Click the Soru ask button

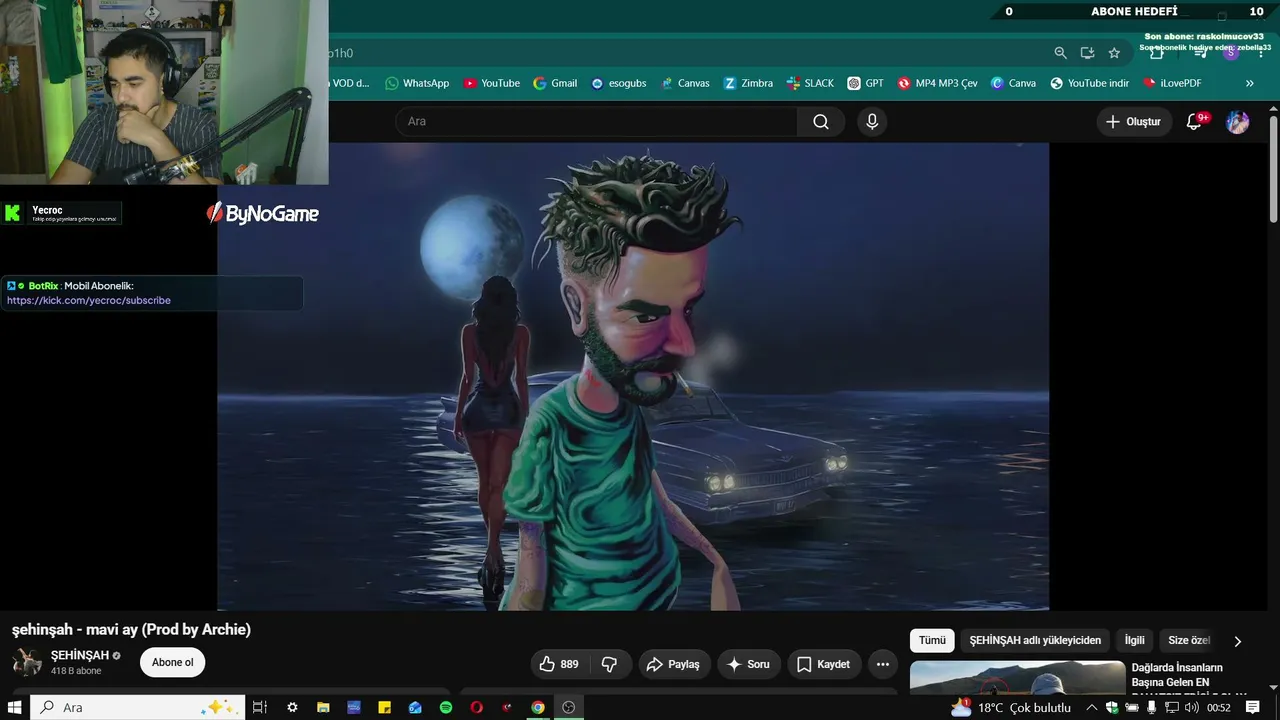coord(748,664)
